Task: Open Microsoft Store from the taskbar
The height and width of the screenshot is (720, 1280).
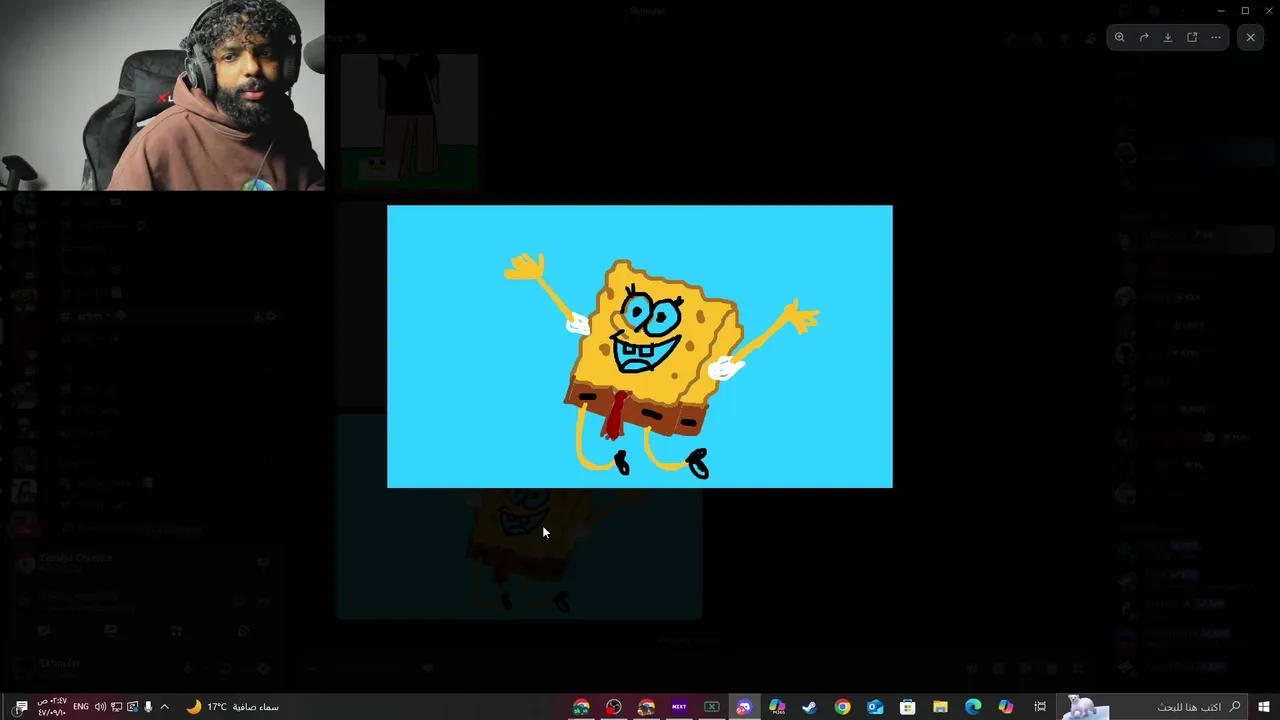Action: click(x=908, y=707)
